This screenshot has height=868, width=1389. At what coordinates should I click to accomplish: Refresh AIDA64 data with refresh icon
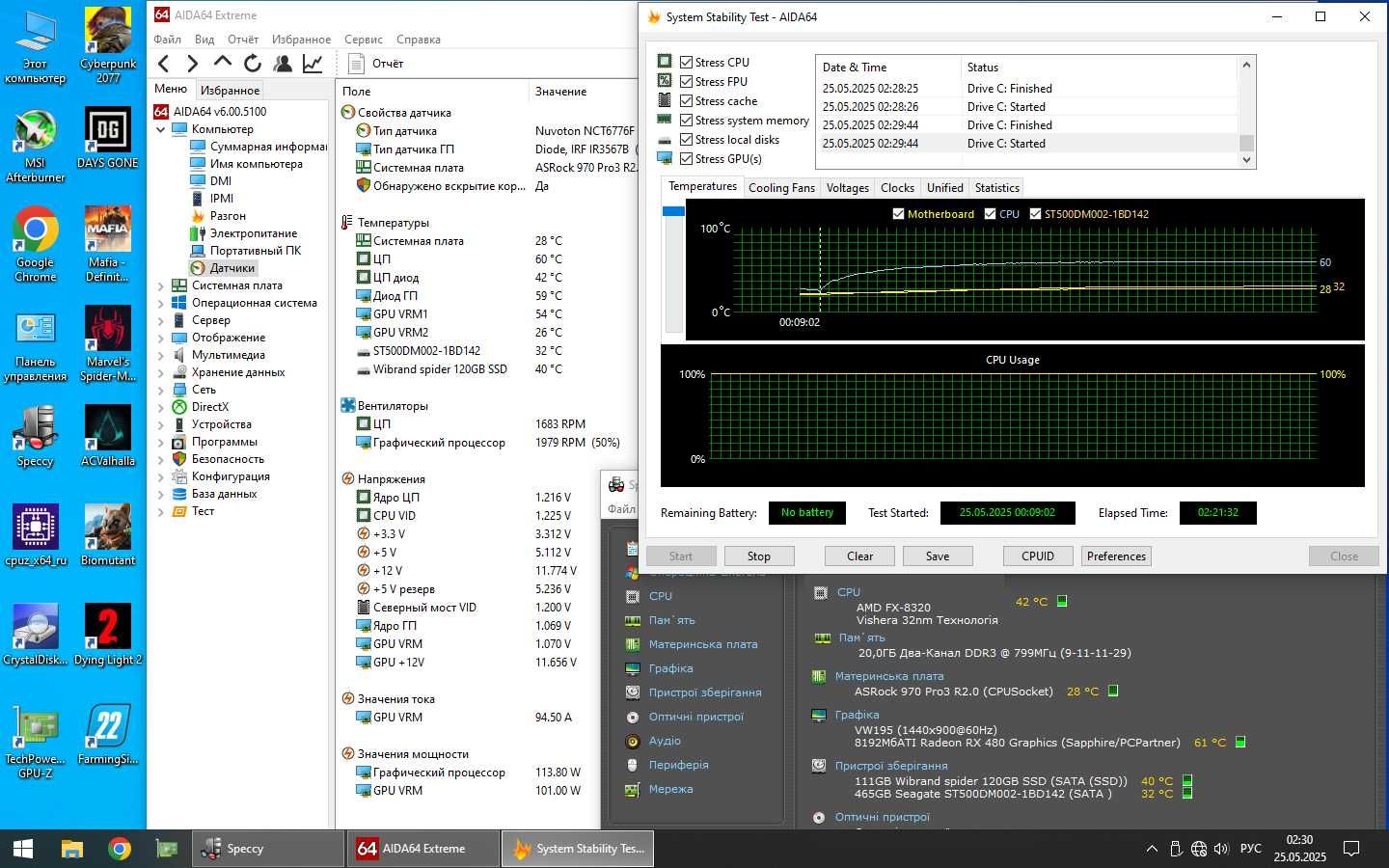click(x=253, y=64)
